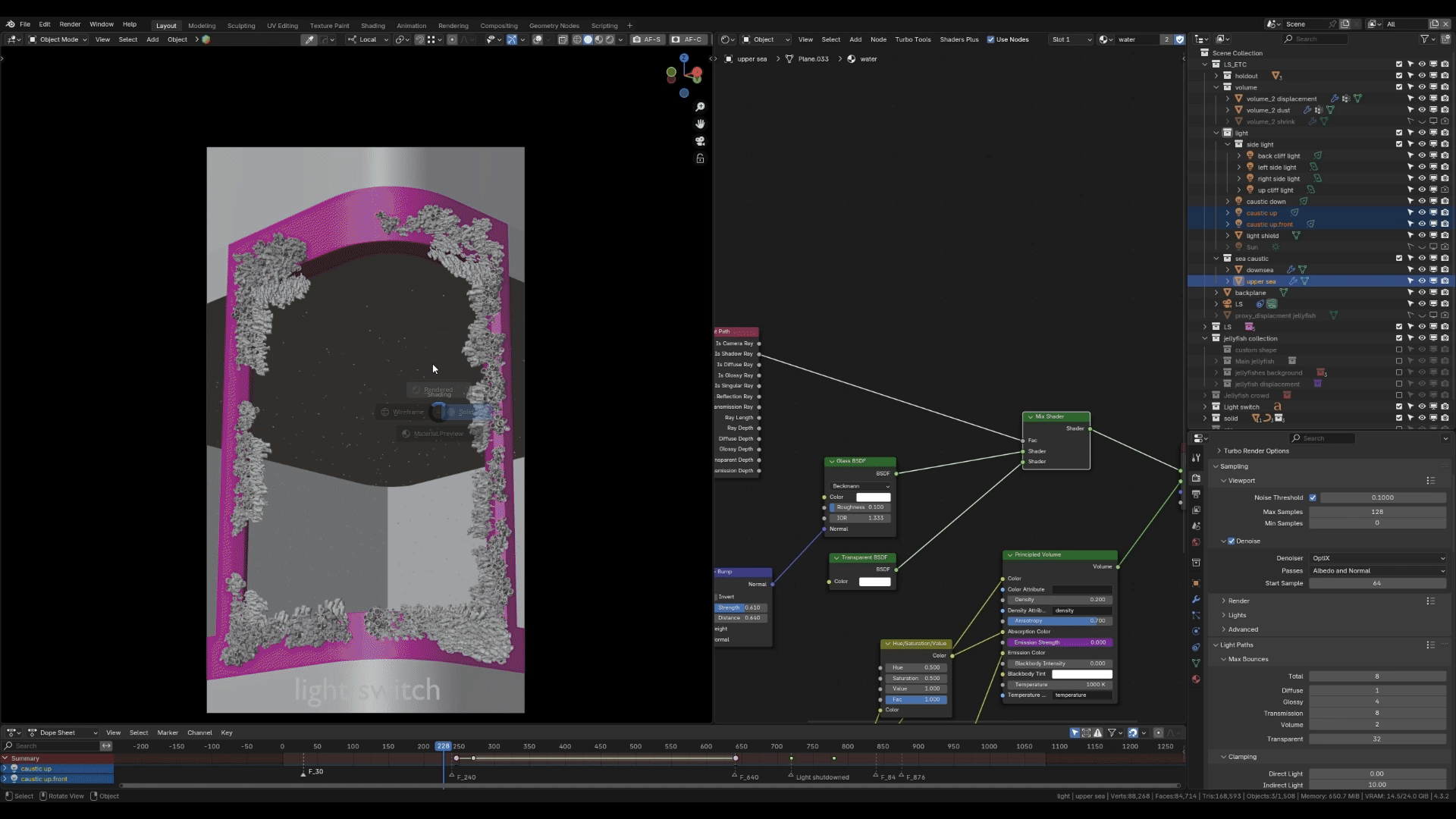Toggle camera view icon in the 3D viewport

pyautogui.click(x=700, y=141)
